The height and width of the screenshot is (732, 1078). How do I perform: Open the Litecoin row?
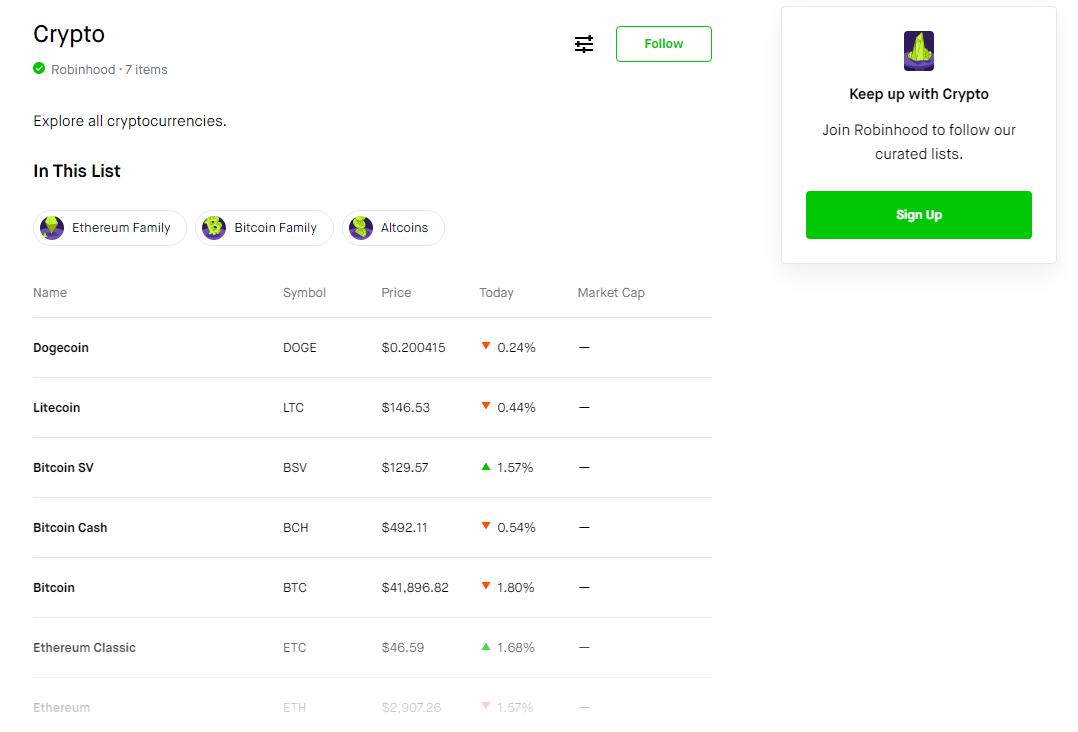point(373,408)
